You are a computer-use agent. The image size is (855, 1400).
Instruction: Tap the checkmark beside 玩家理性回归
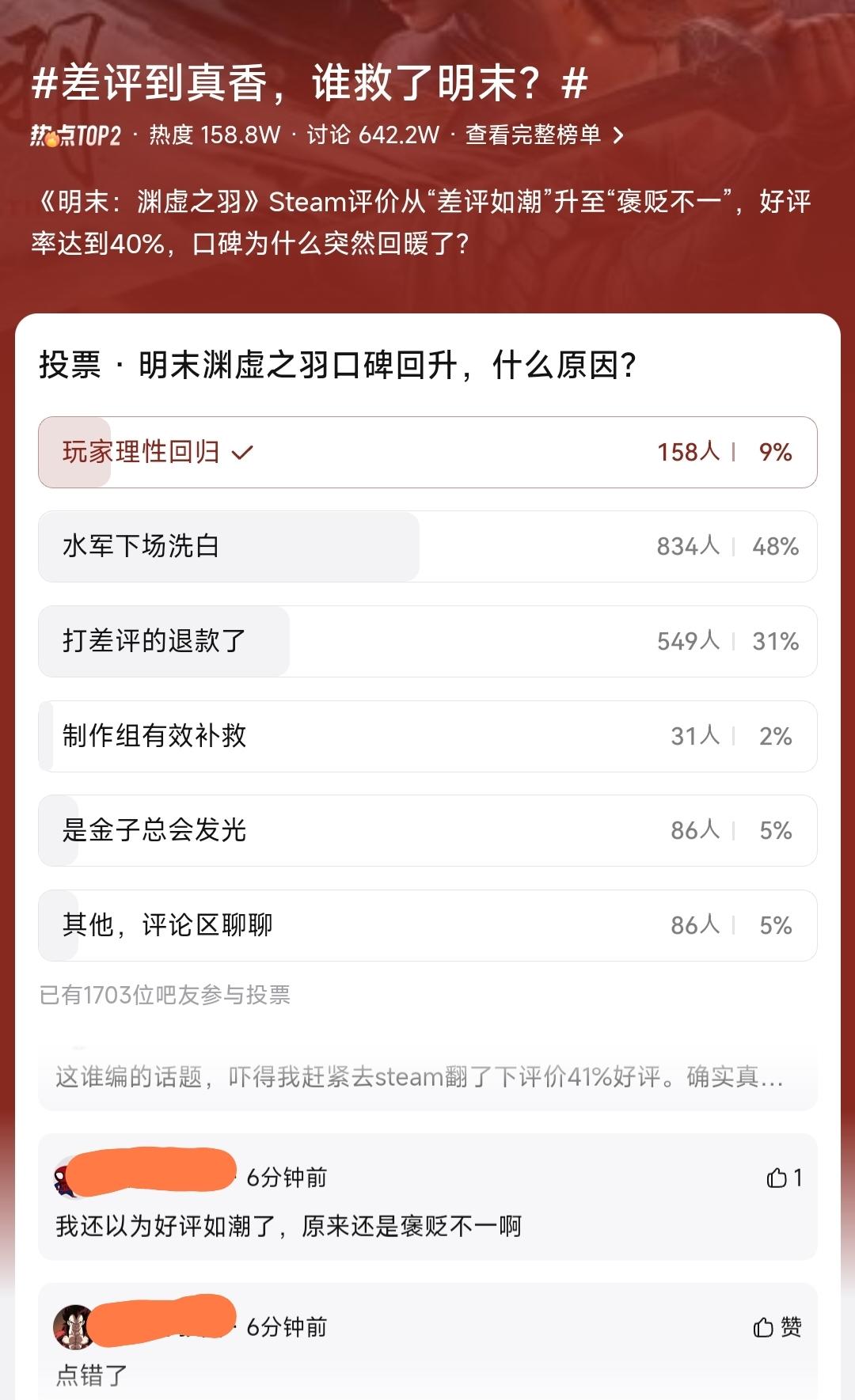(241, 453)
